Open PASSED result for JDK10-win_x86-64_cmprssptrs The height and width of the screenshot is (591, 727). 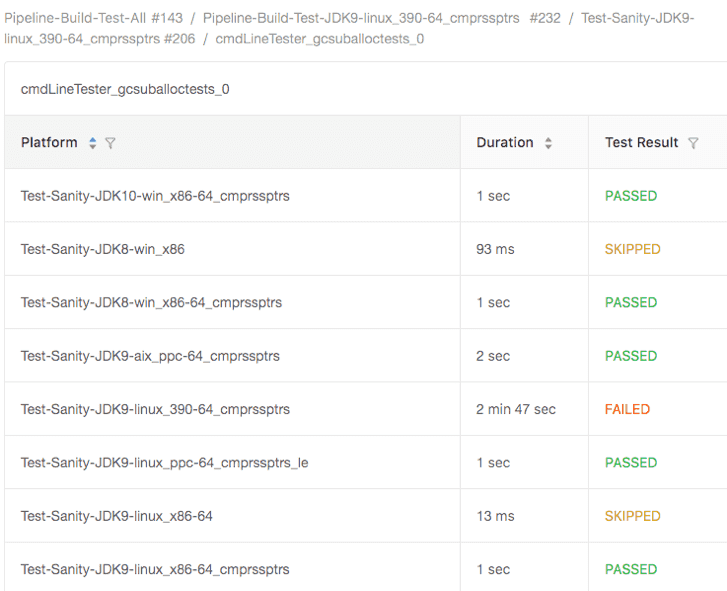[x=631, y=196]
